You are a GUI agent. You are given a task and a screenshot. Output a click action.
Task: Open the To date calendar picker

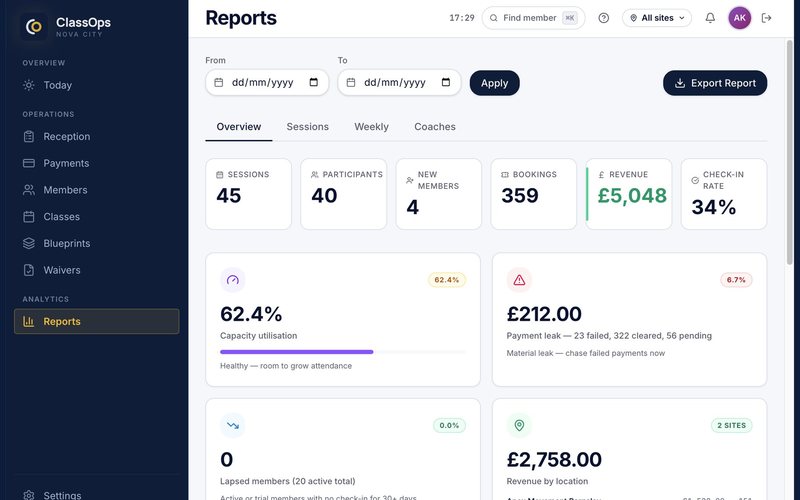pos(446,82)
